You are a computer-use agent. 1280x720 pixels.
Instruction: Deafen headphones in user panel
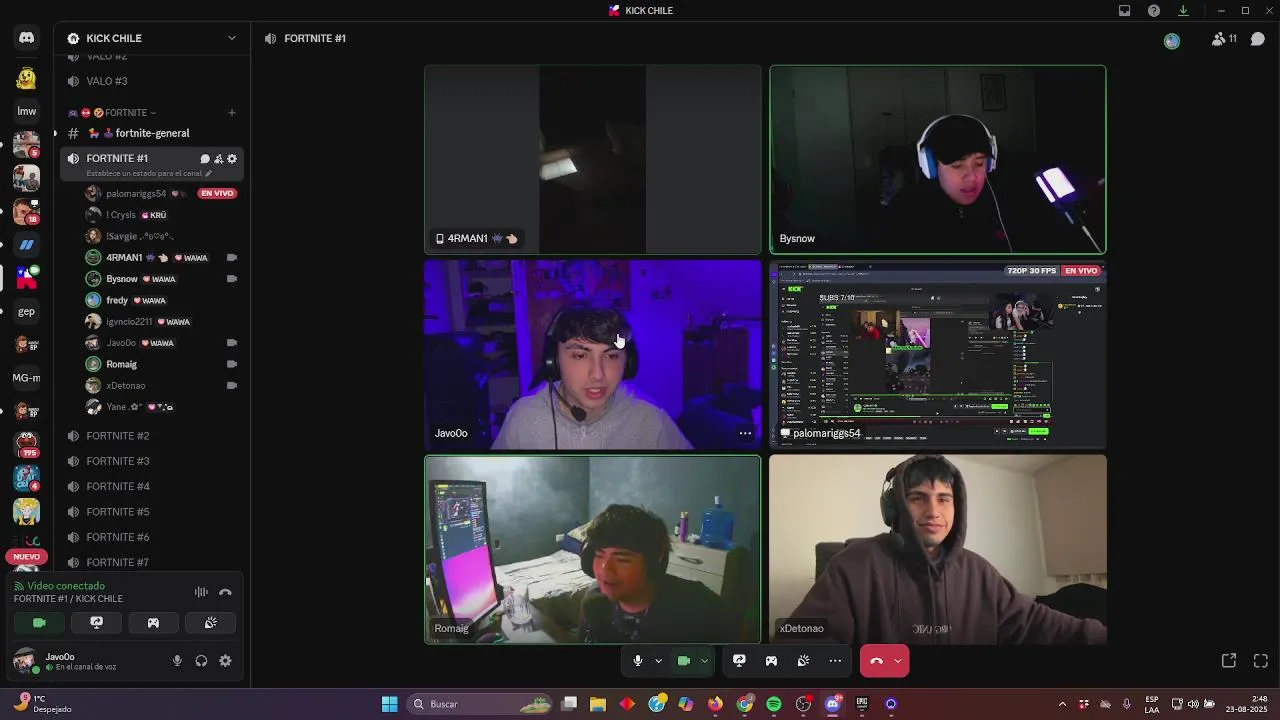coord(201,661)
